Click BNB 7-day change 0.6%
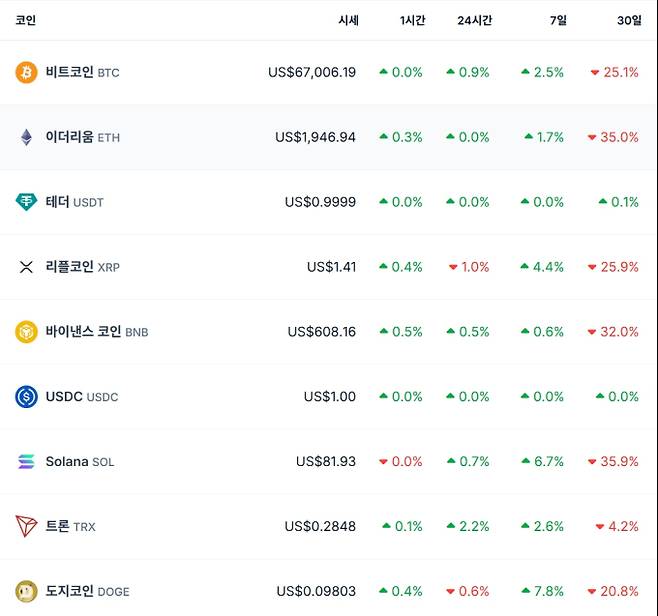Screen dimensions: 658x616 coord(542,332)
